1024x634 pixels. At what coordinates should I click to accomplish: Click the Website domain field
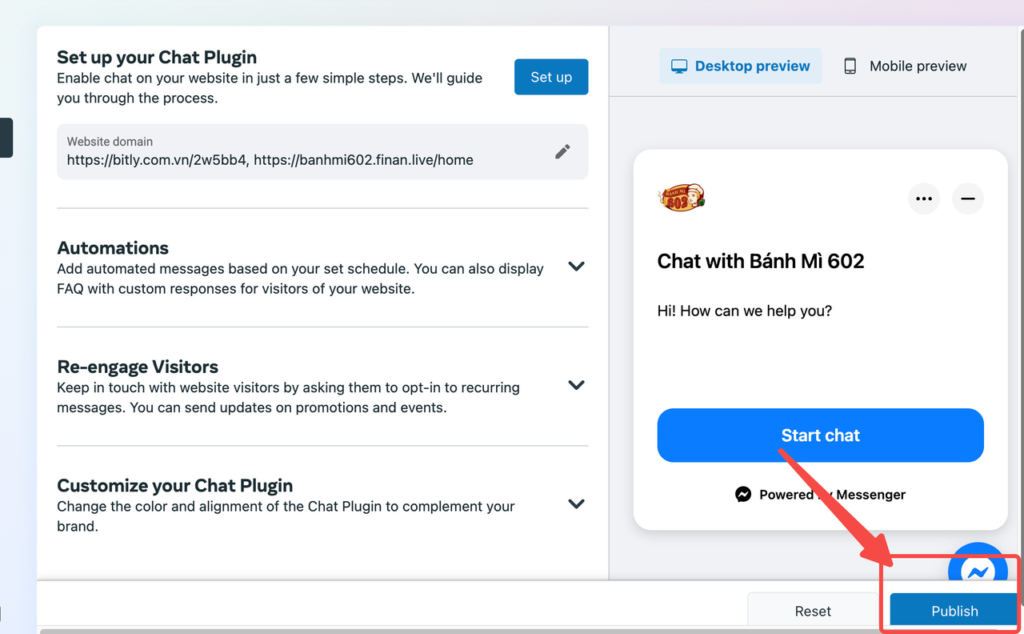(x=322, y=151)
